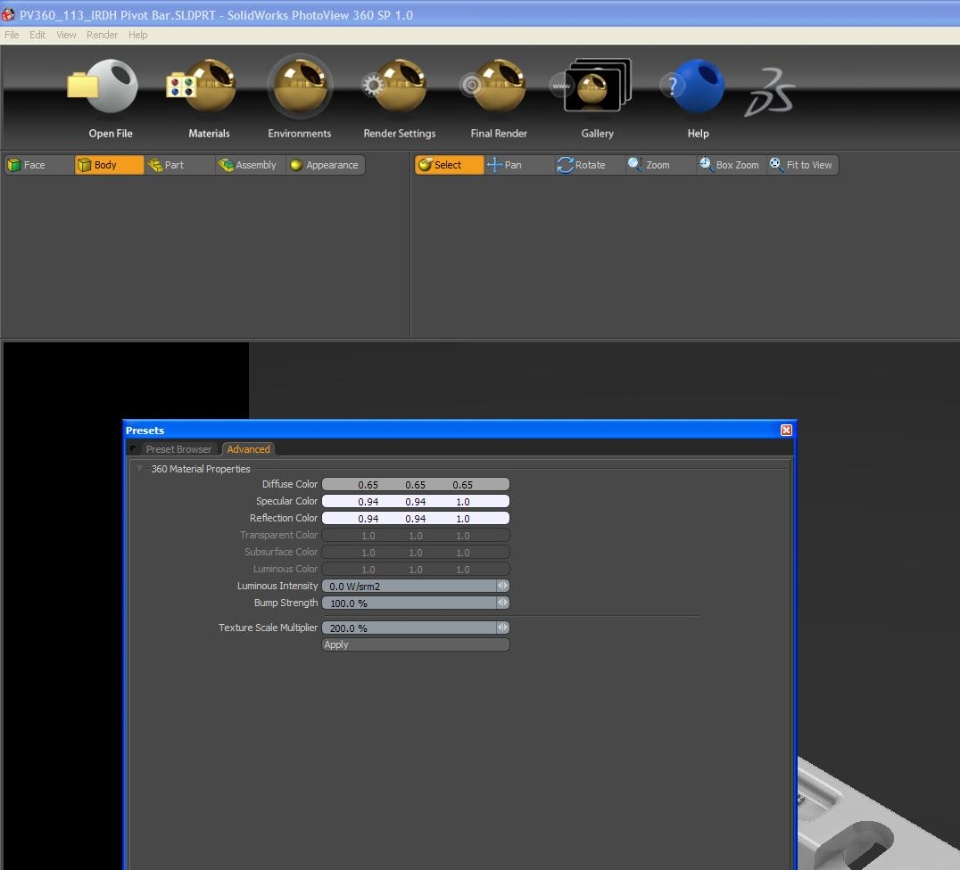This screenshot has height=870, width=960.
Task: Click Texture Scale Multiplier stepper arrows
Action: [x=503, y=628]
